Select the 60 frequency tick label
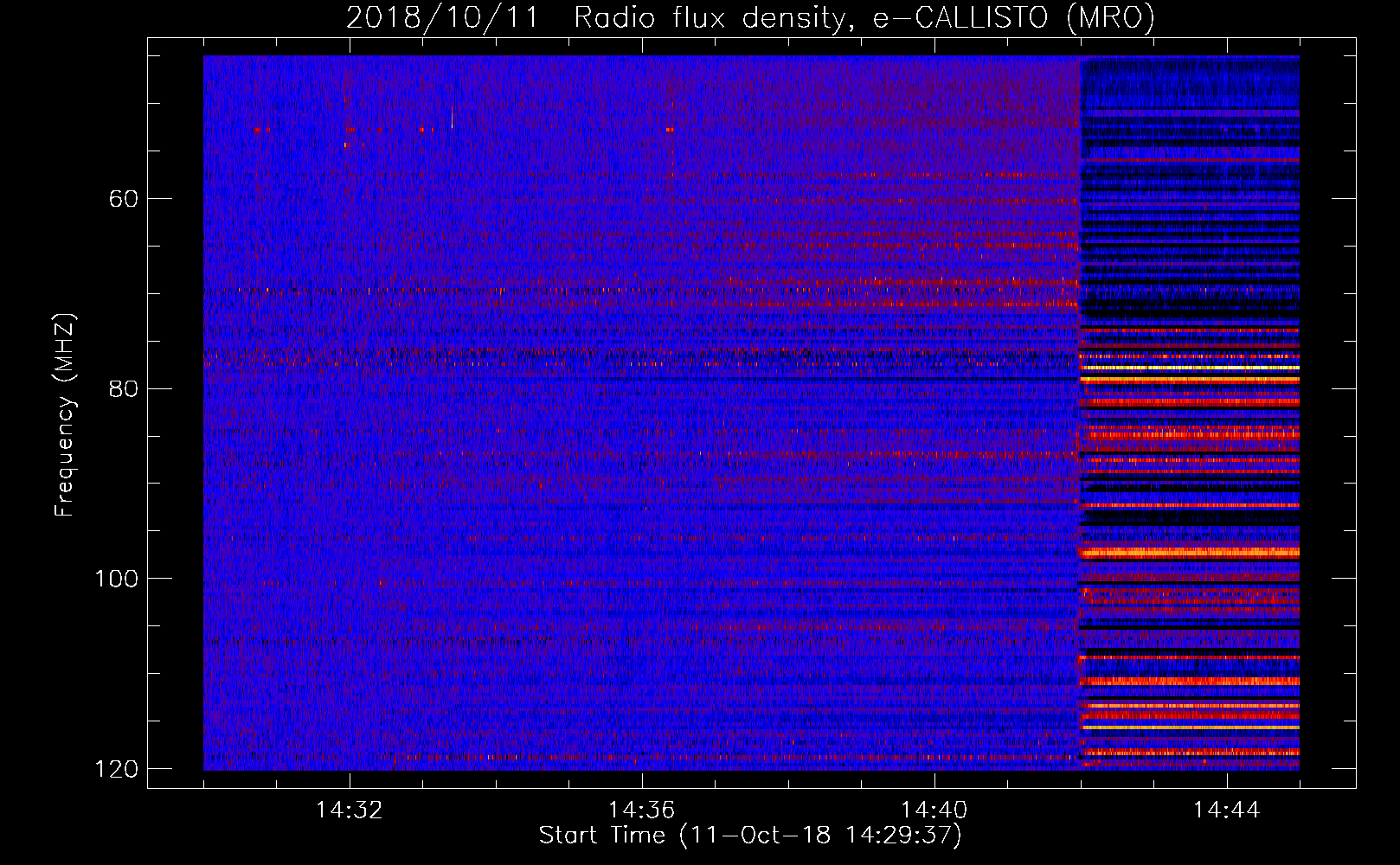This screenshot has height=865, width=1400. [124, 199]
